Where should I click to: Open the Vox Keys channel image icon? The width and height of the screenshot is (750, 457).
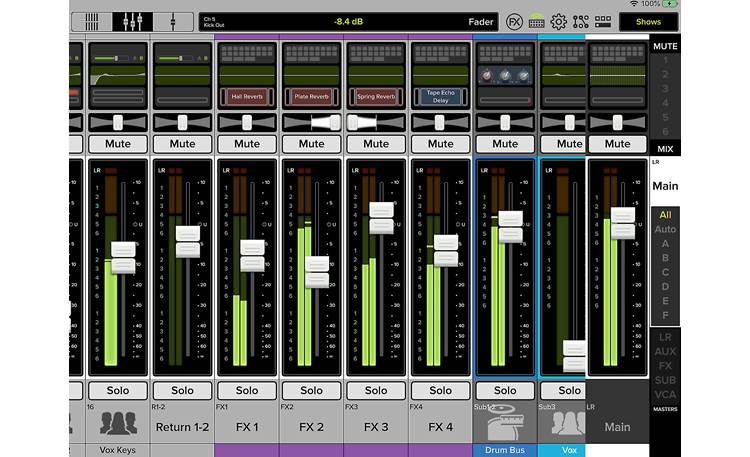(x=118, y=424)
